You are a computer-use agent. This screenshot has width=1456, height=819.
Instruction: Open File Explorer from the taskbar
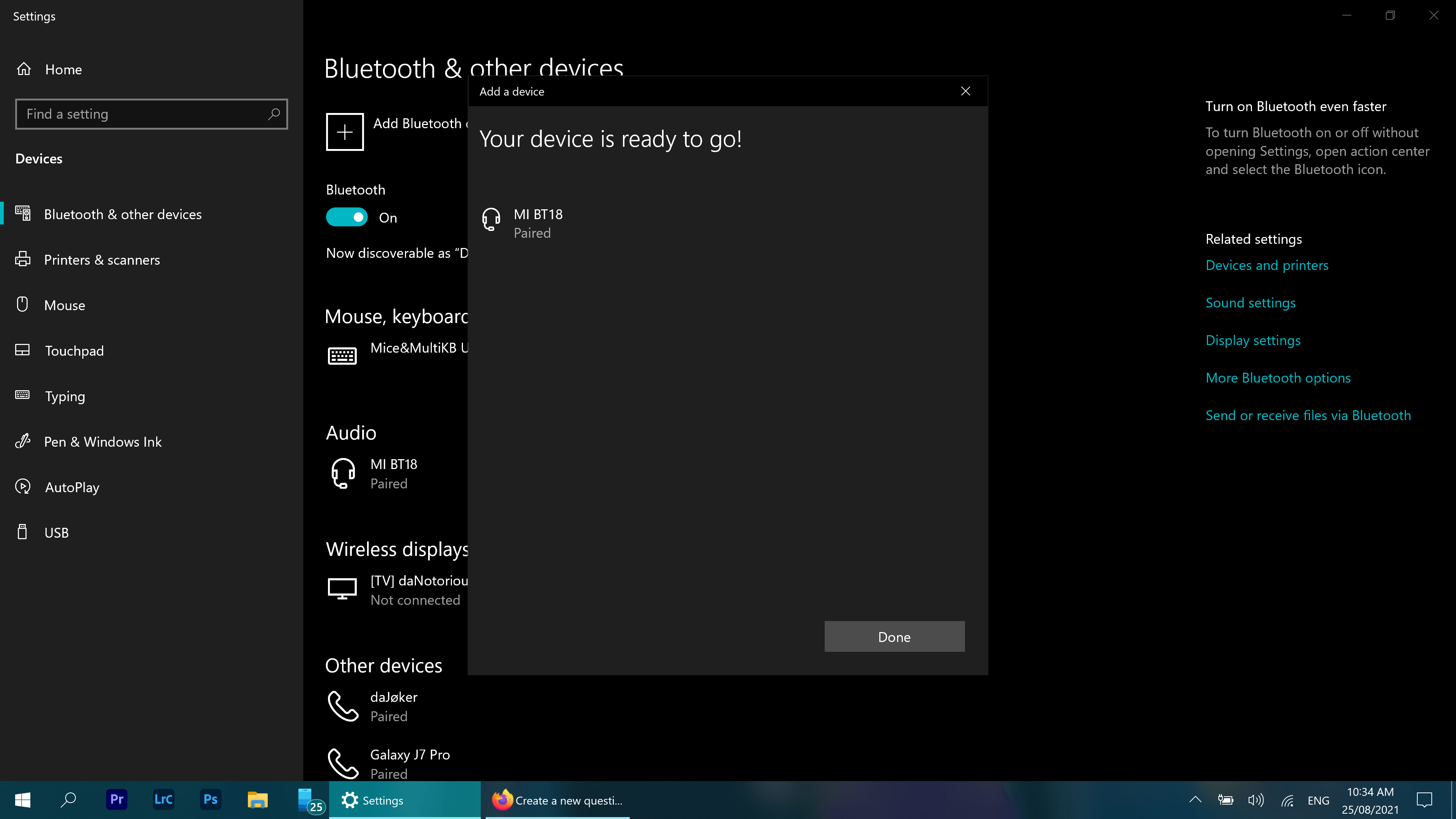[x=257, y=800]
